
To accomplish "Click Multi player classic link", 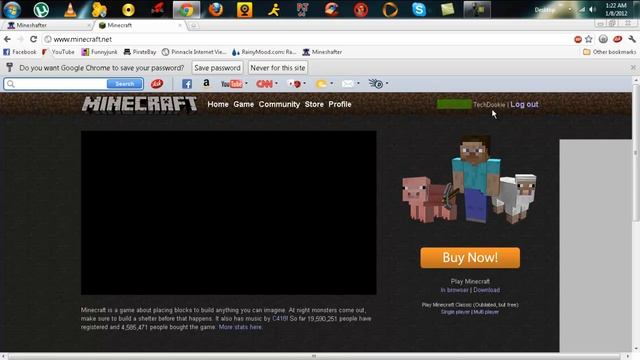I will tap(486, 312).
